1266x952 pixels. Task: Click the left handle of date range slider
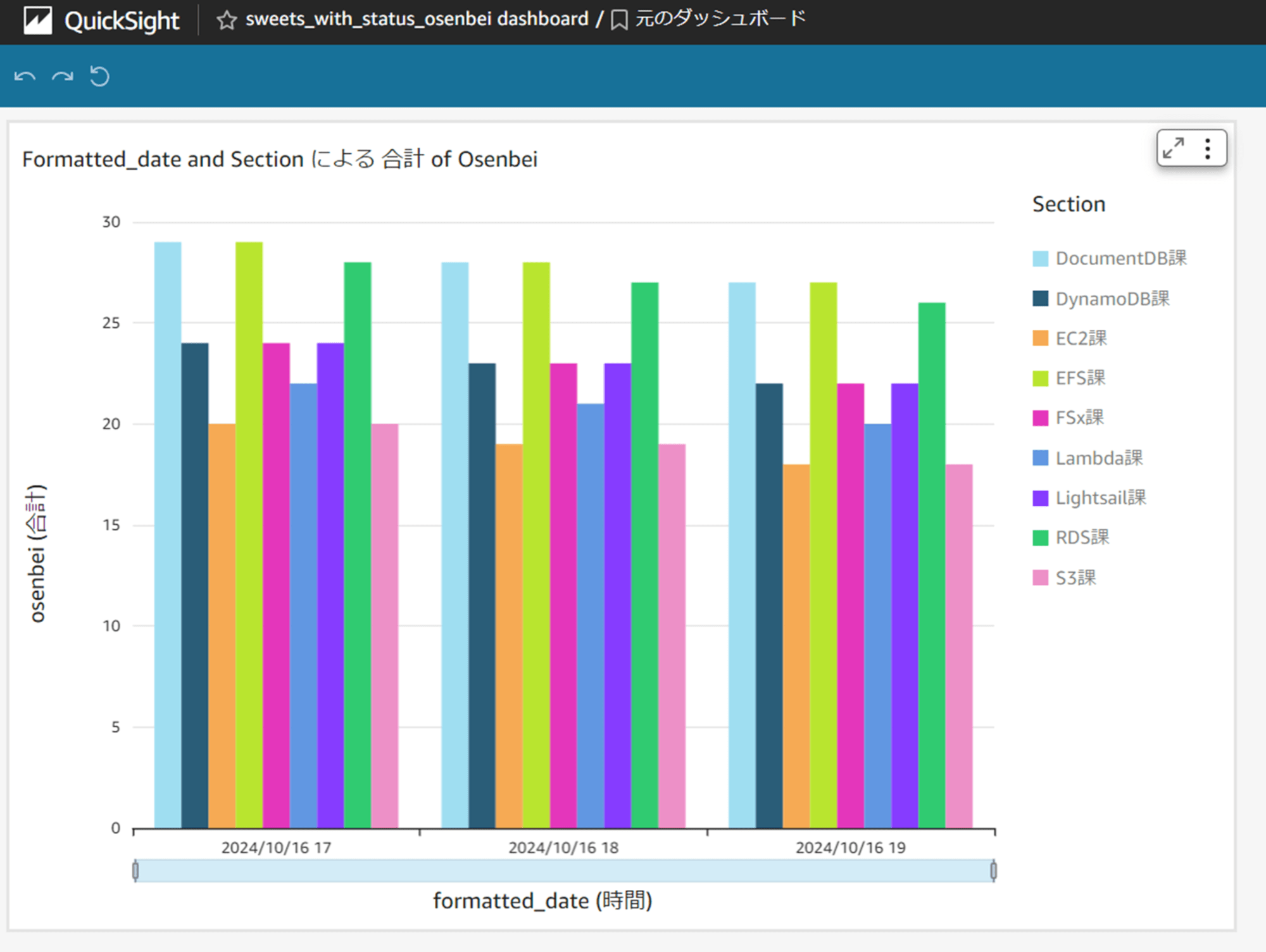tap(135, 871)
